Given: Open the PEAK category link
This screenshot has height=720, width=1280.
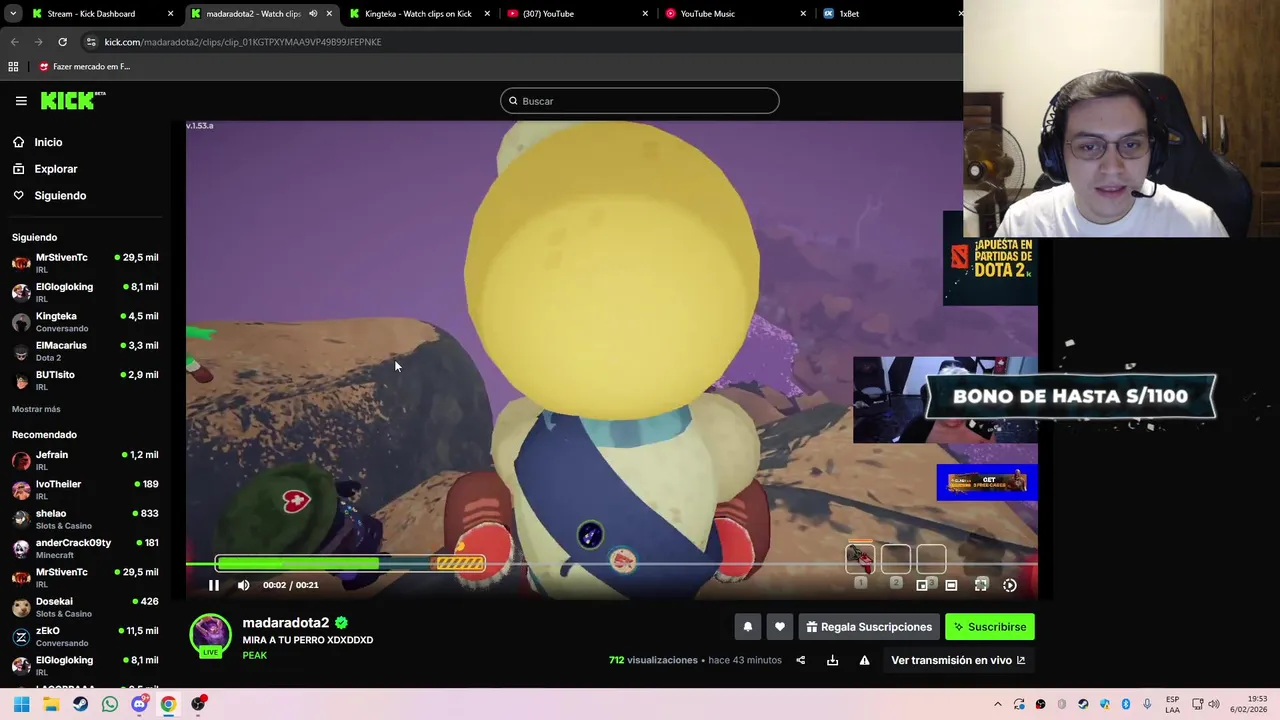Looking at the screenshot, I should (254, 655).
